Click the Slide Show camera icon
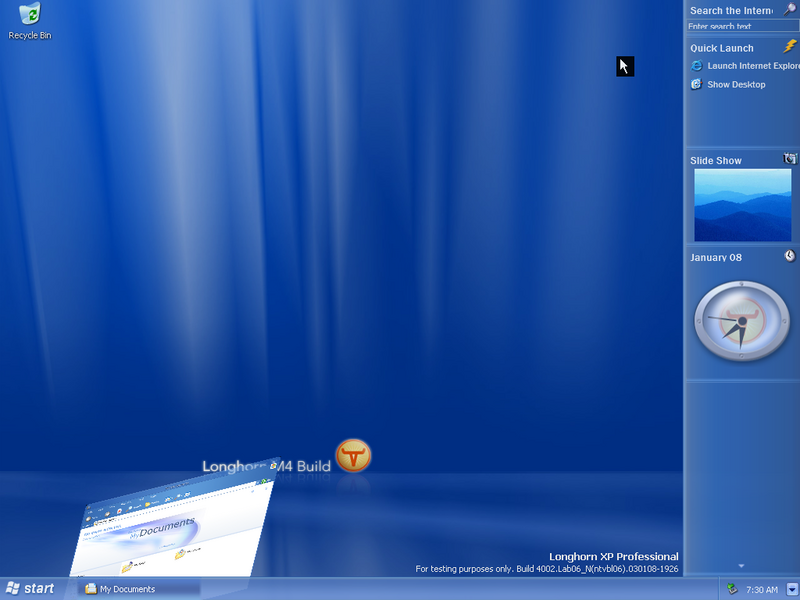 pyautogui.click(x=790, y=159)
